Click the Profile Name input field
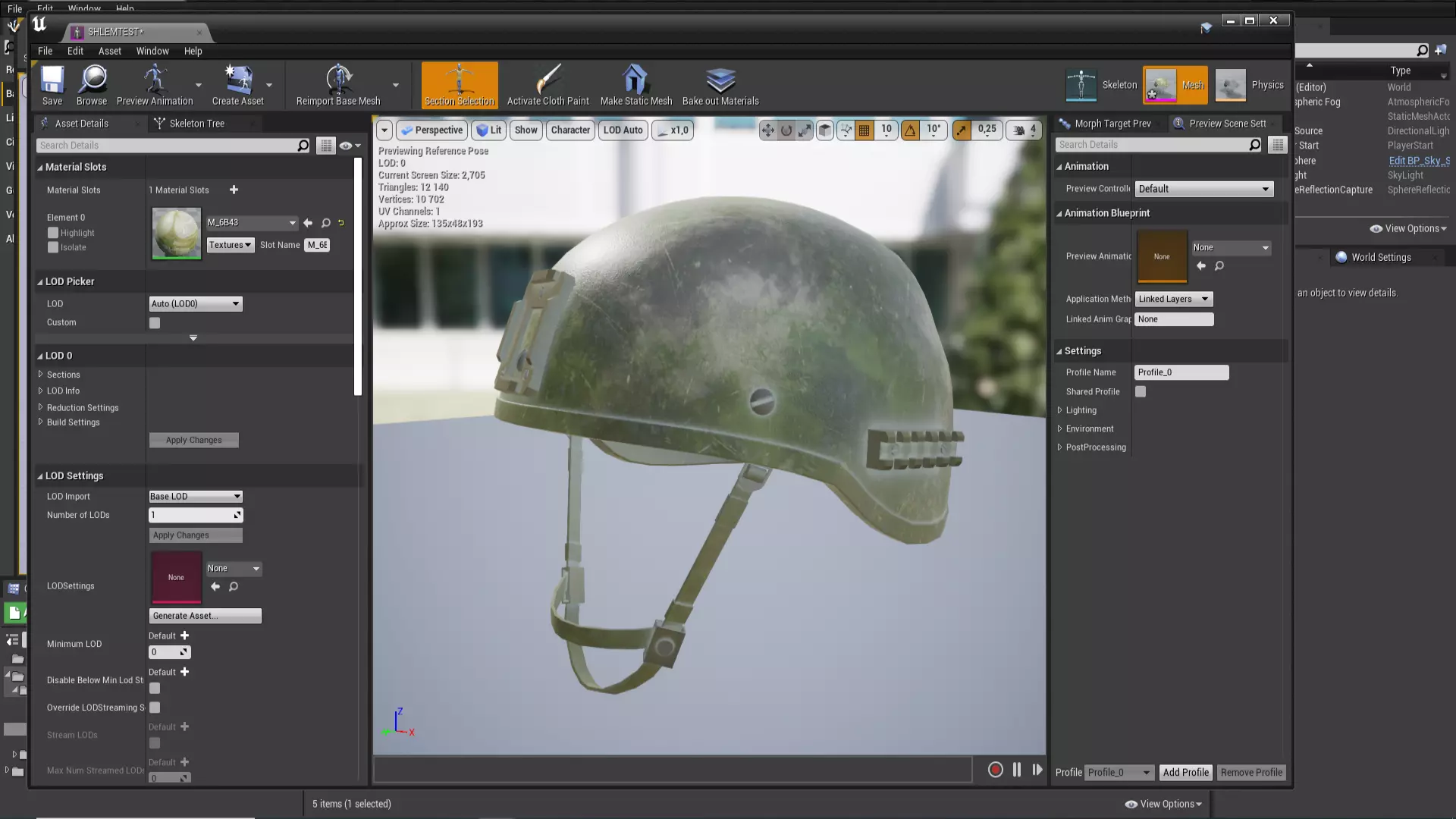The image size is (1456, 819). click(1181, 372)
